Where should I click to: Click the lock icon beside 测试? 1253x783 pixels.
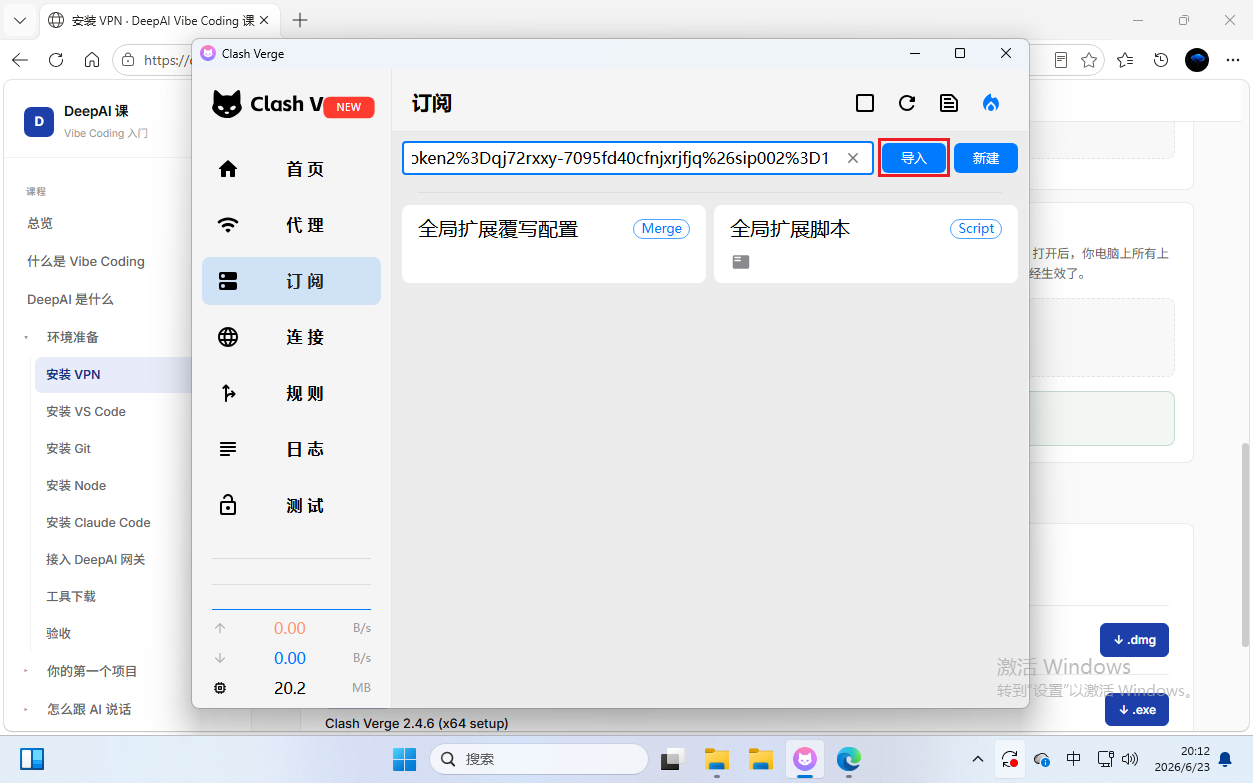point(228,505)
